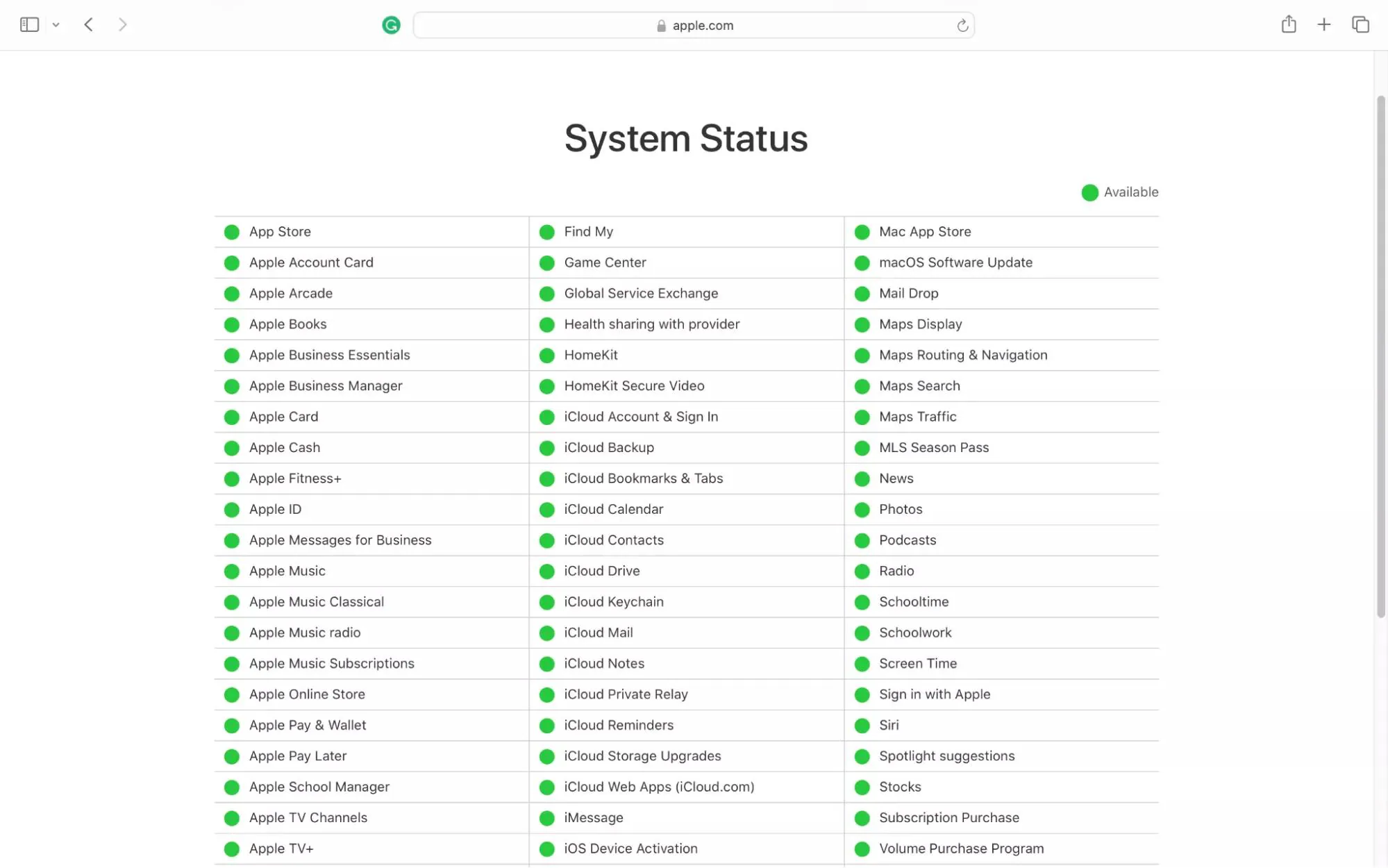Click the green dot next to Siri
Image resolution: width=1388 pixels, height=868 pixels.
tap(862, 726)
